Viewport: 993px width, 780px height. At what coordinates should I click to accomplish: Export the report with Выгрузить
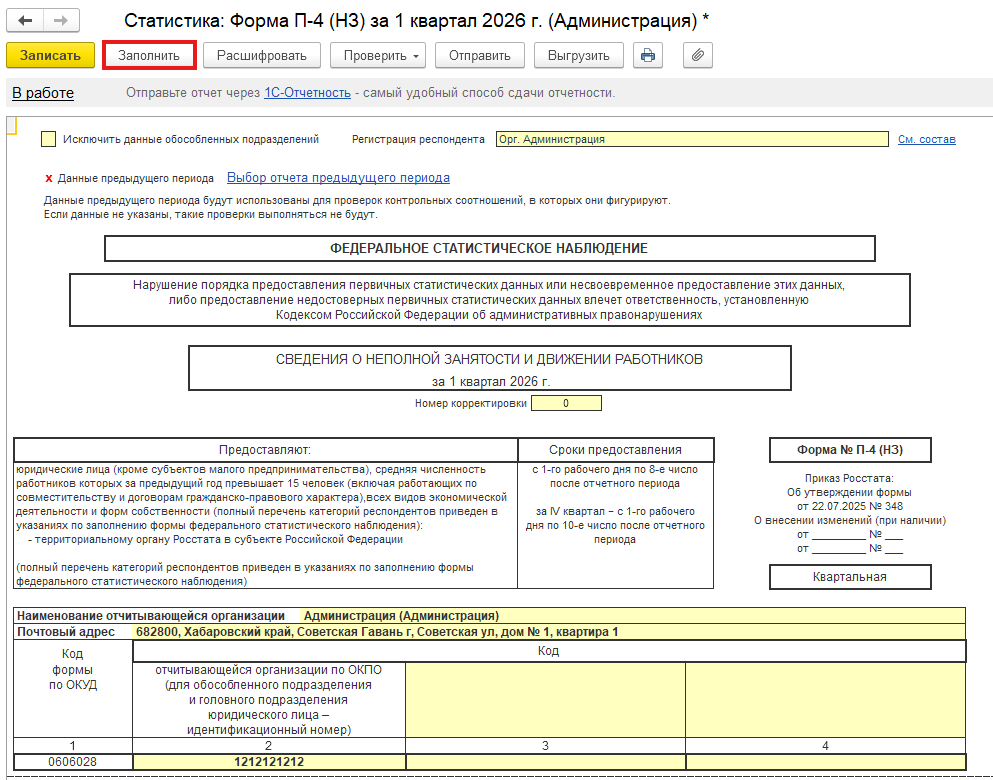click(579, 55)
